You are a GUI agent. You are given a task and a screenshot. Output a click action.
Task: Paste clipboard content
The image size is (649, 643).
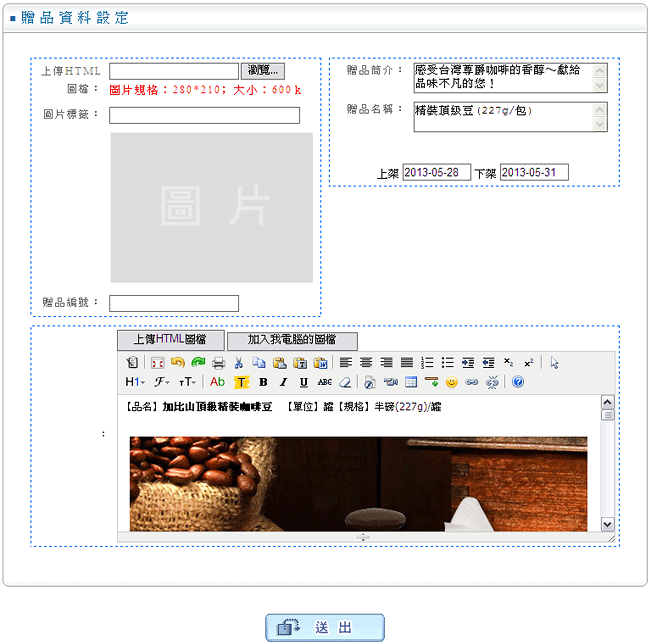point(280,363)
